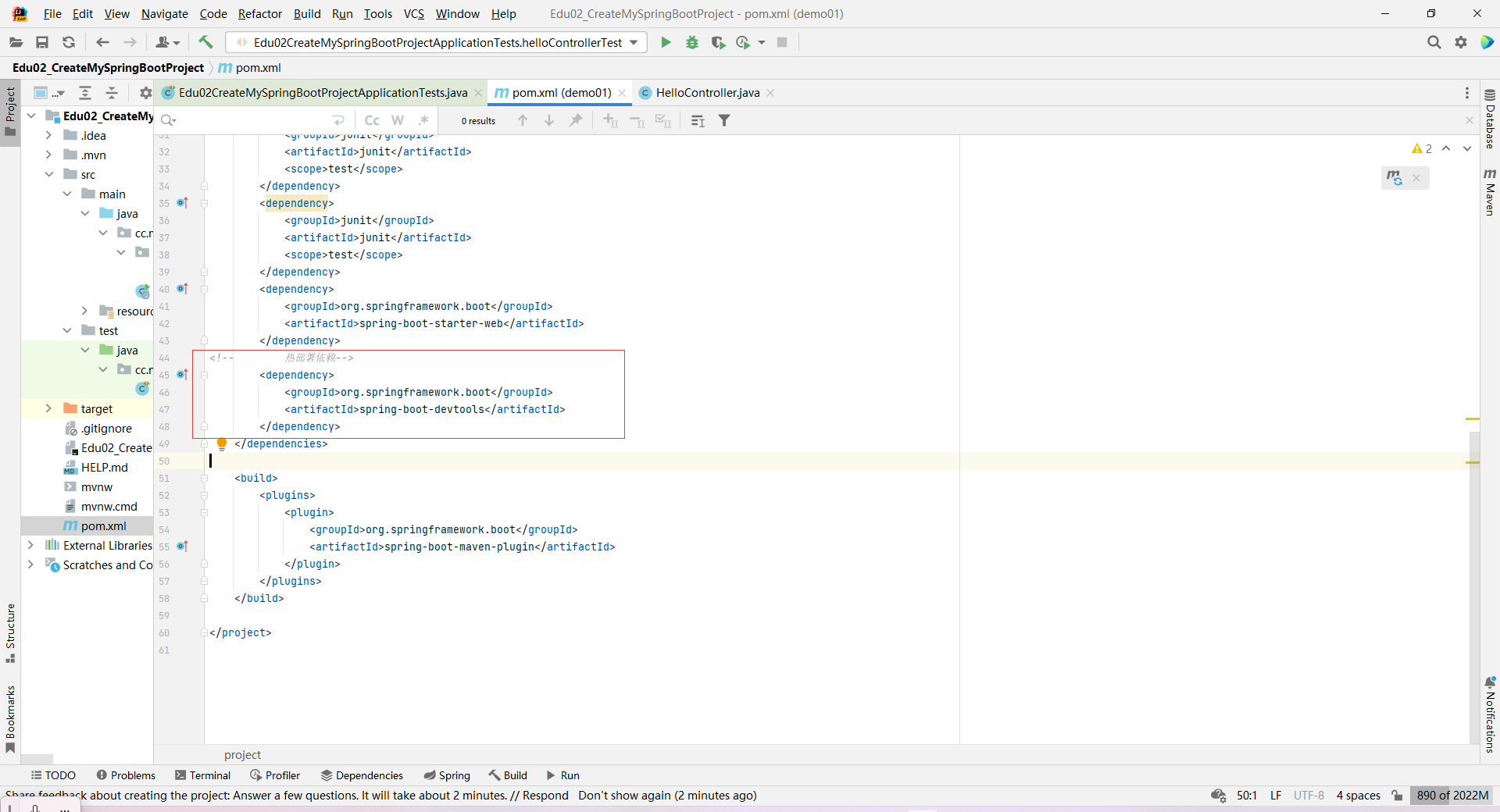Viewport: 1500px width, 812px height.
Task: Open Project panel options gear
Action: pyautogui.click(x=145, y=93)
